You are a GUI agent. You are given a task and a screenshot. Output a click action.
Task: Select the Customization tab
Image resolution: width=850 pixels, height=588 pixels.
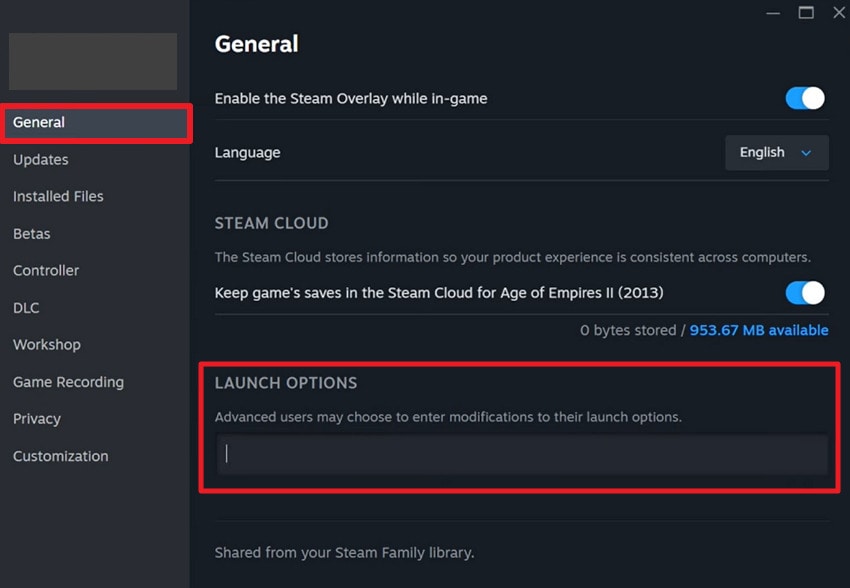click(60, 455)
